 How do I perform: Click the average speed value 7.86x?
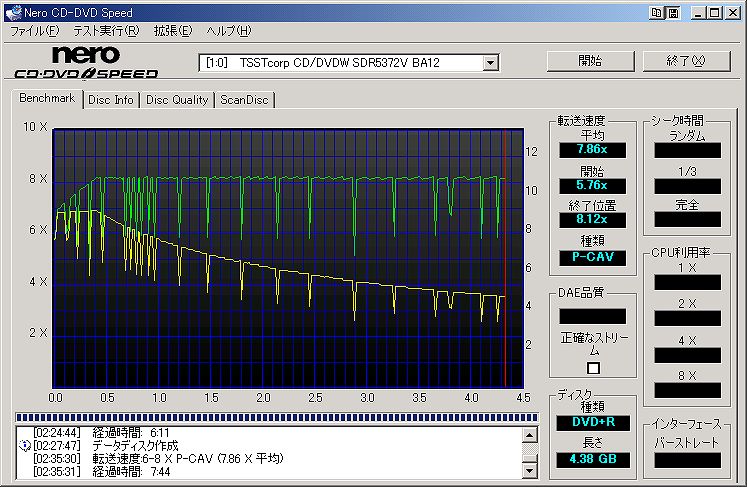pyautogui.click(x=592, y=150)
